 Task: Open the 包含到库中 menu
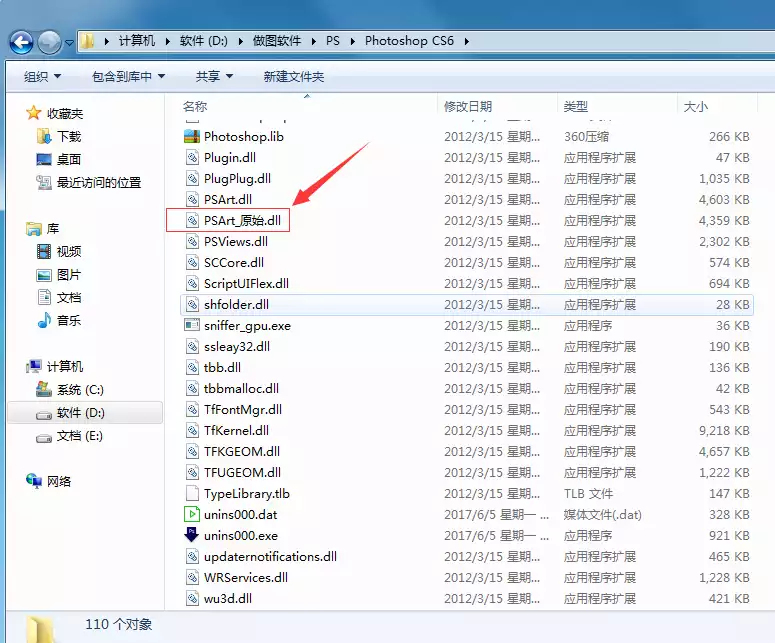tap(128, 77)
